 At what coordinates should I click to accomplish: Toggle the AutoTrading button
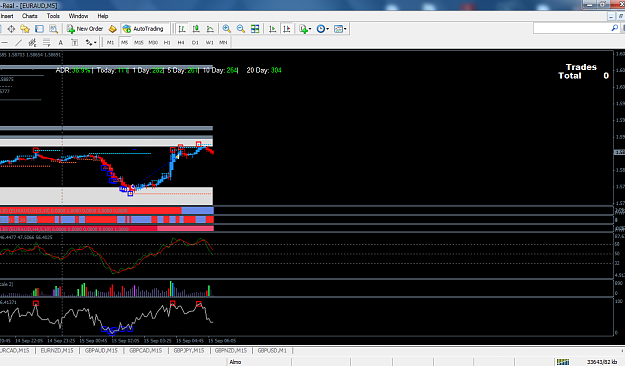143,29
